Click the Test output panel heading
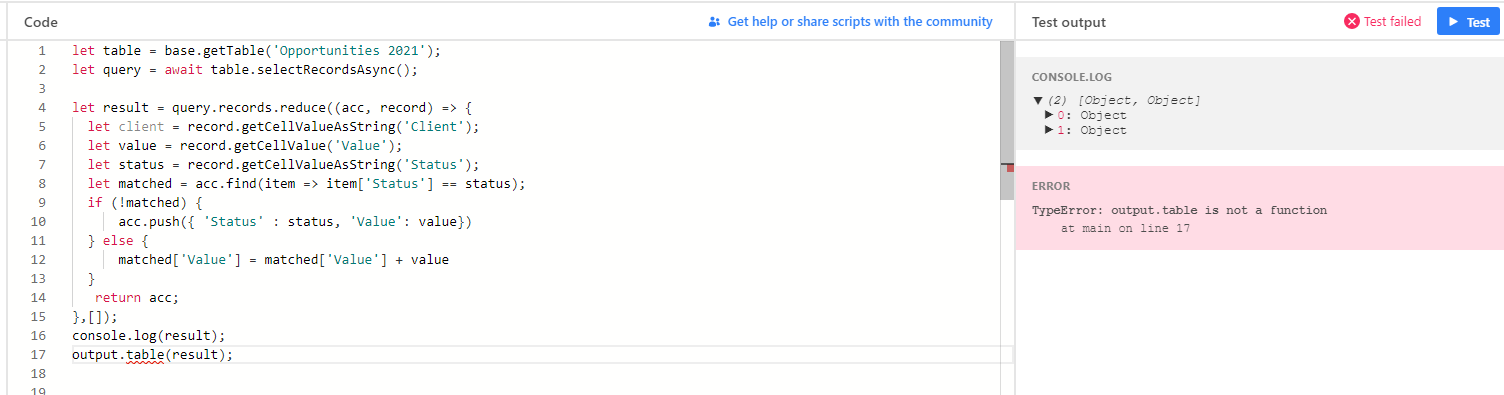1504x395 pixels. 1069,22
